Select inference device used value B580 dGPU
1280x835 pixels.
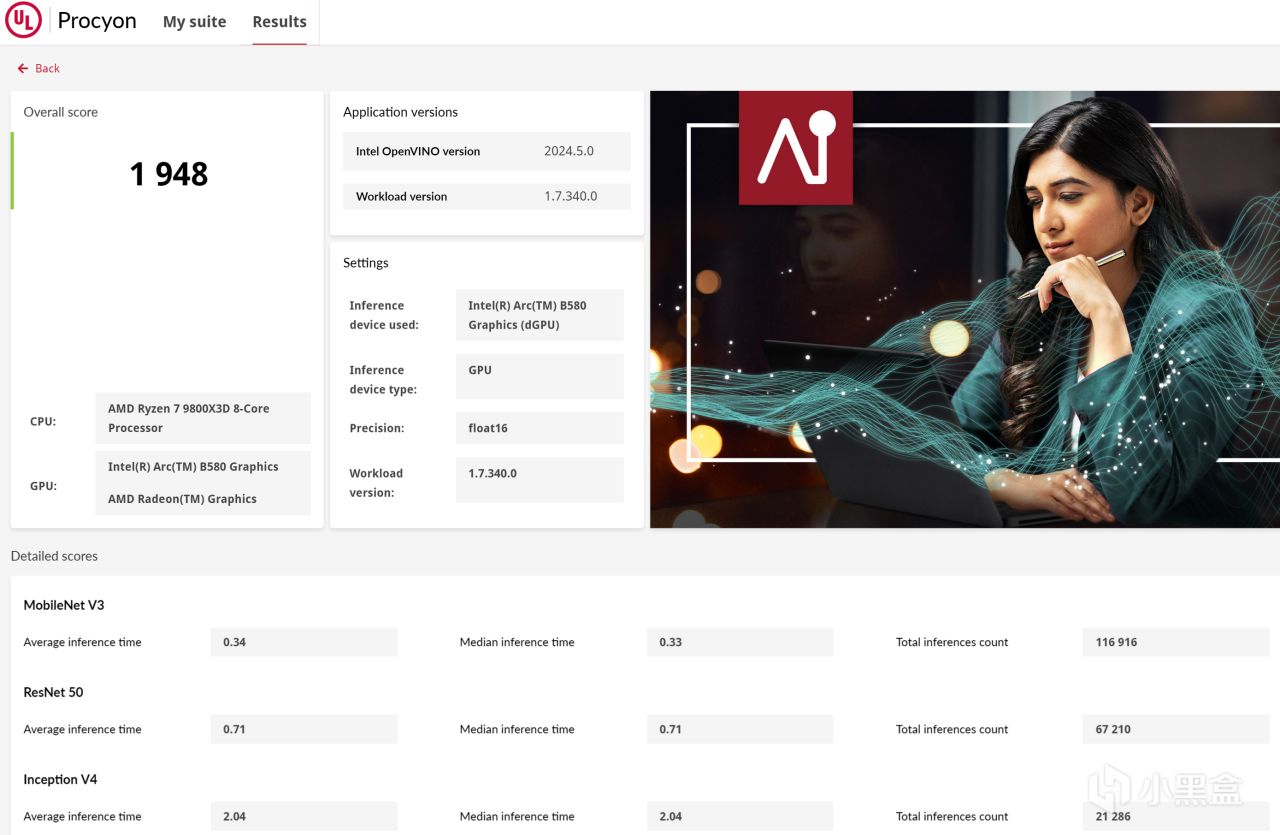pyautogui.click(x=540, y=315)
